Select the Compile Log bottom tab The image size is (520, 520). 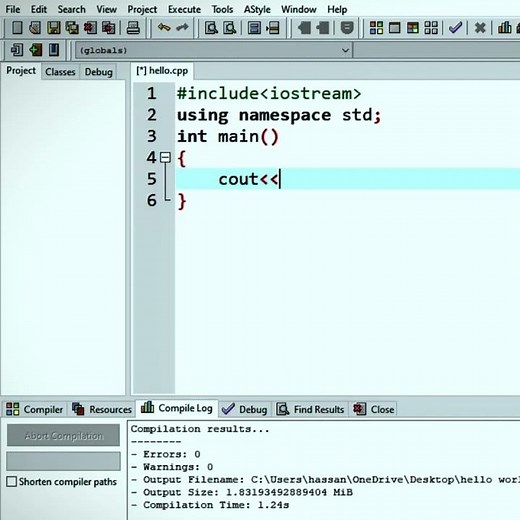tap(177, 408)
